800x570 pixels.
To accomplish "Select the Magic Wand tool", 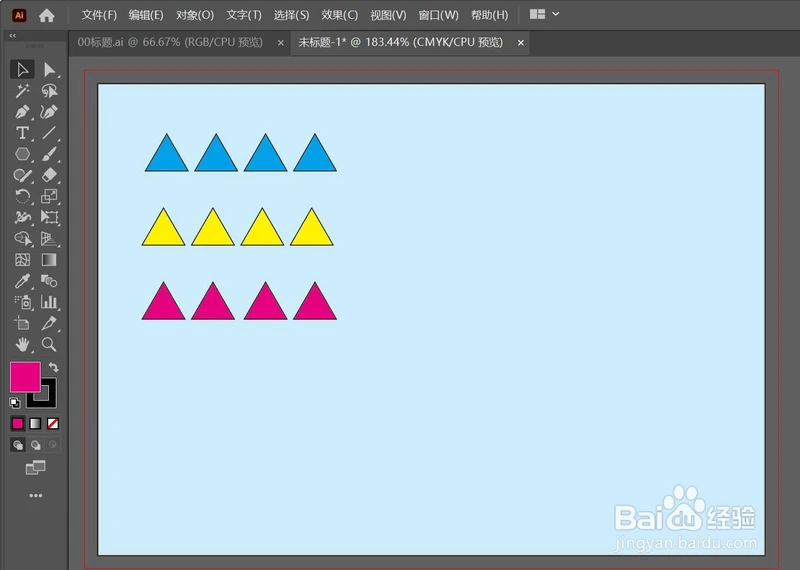I will (22, 91).
